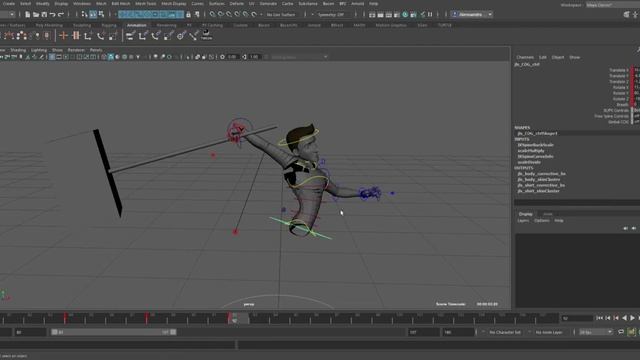This screenshot has width=640, height=360.
Task: Toggle Make Live magnet icon
Action: 254,14
